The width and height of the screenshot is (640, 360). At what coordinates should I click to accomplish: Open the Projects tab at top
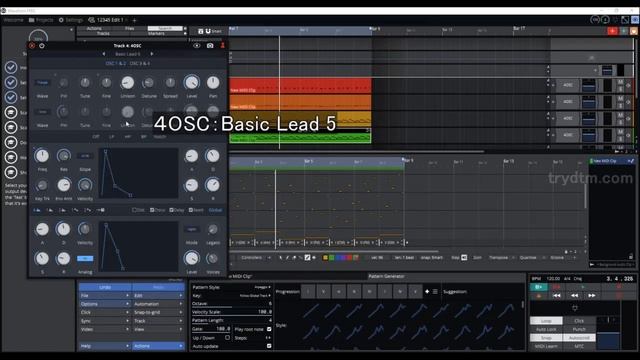coord(41,20)
